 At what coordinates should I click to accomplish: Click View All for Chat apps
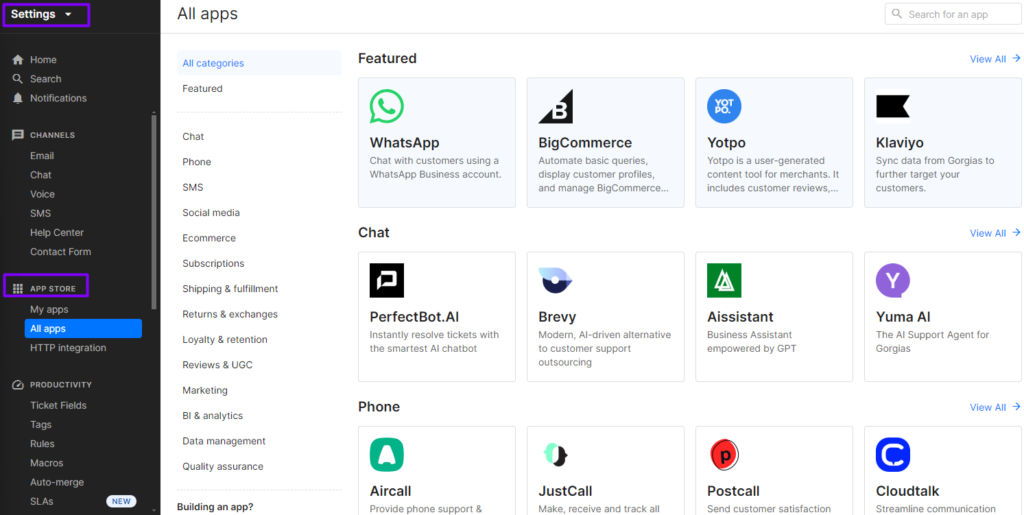995,233
